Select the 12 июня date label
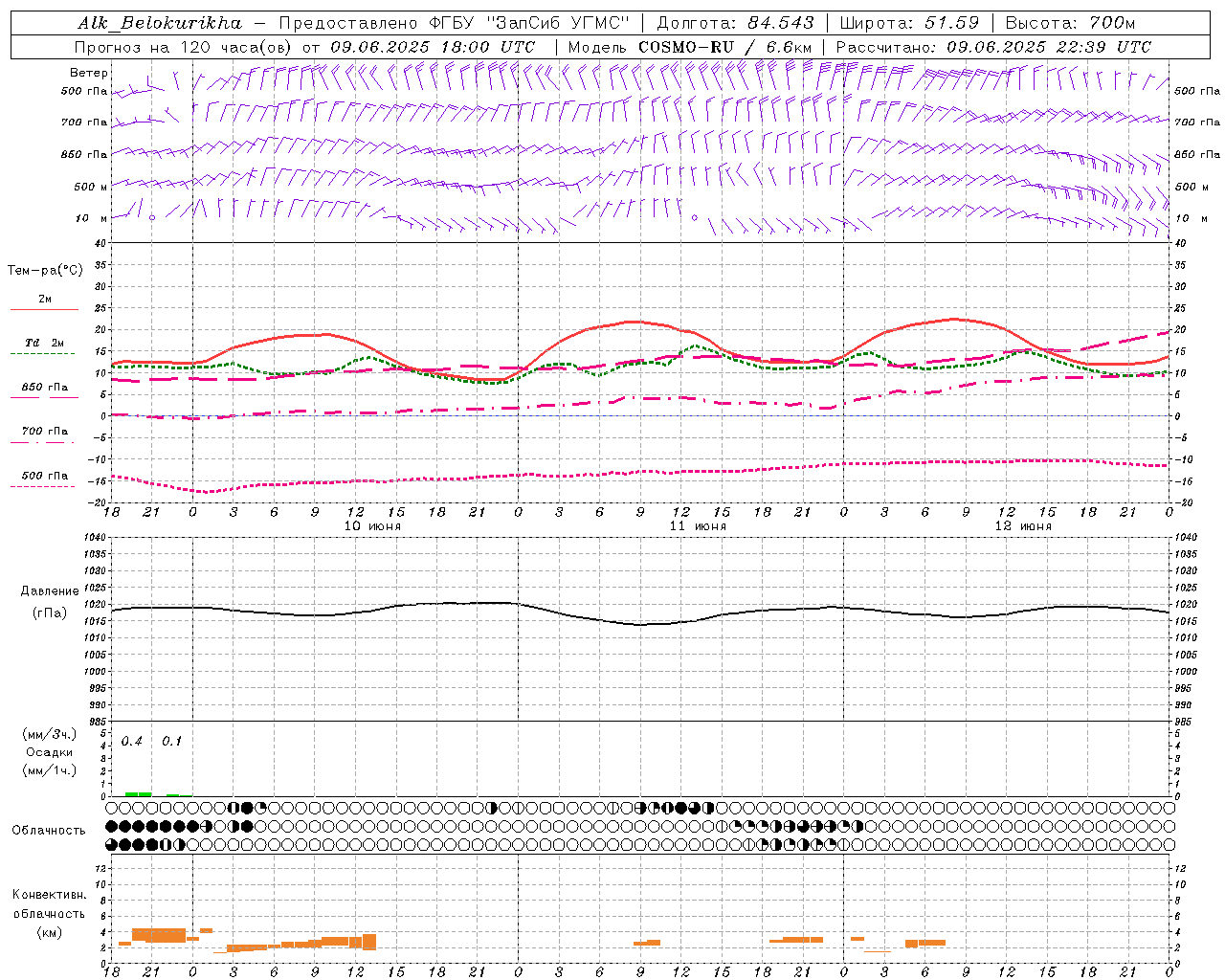The image size is (1225, 980). (1023, 525)
